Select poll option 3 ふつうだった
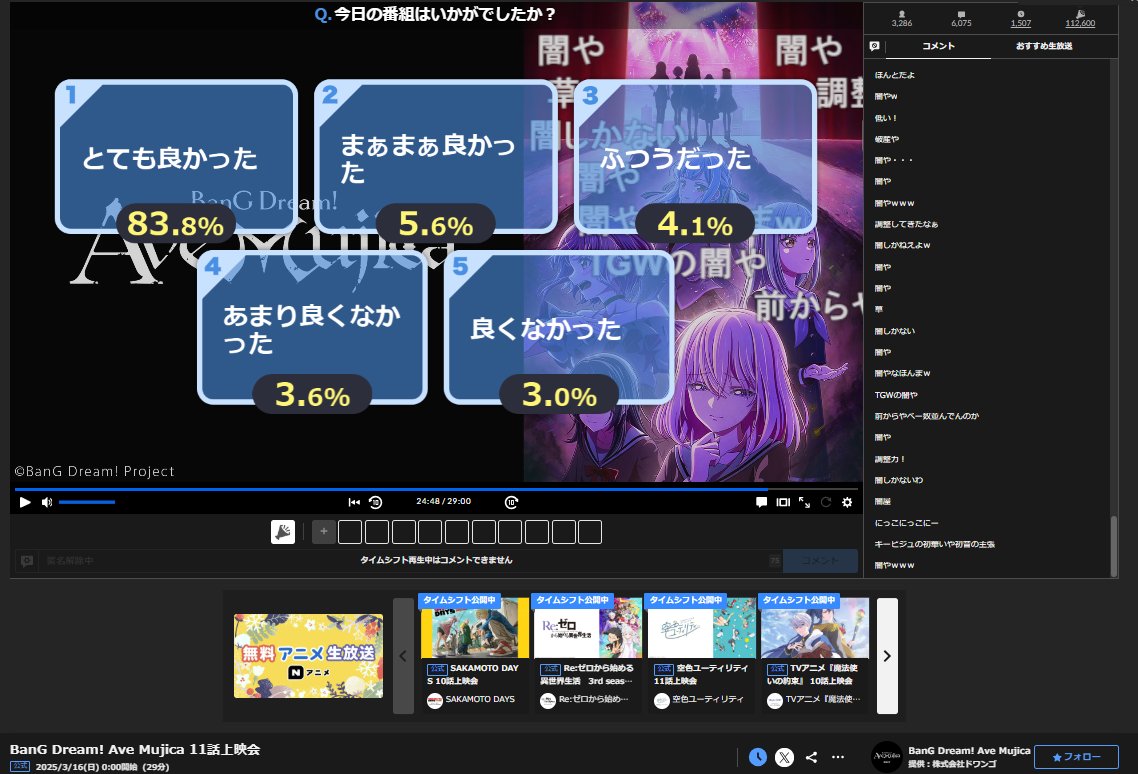Screen dimensions: 1138x774 [695, 156]
